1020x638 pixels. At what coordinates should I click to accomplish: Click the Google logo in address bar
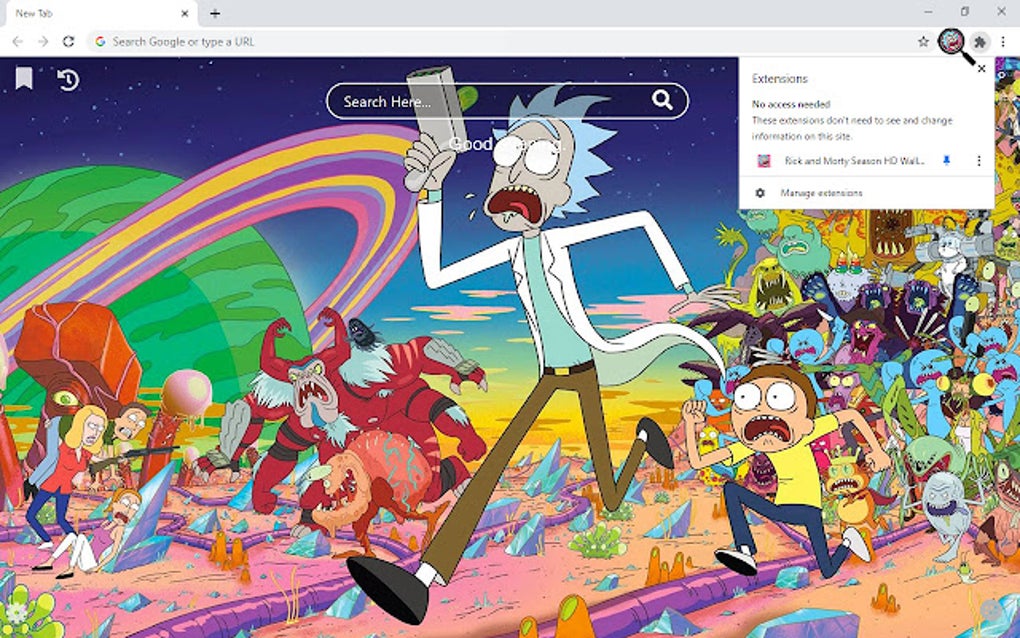(100, 42)
